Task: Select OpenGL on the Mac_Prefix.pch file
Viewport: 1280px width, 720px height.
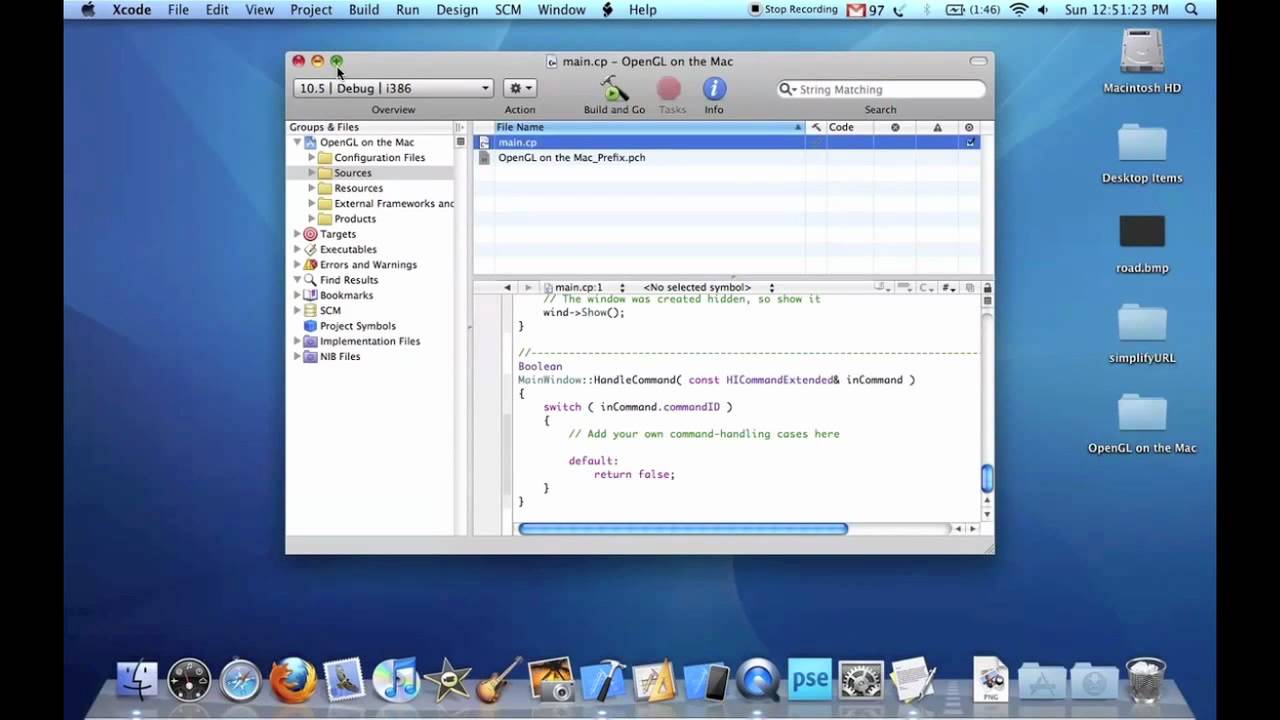Action: point(572,157)
